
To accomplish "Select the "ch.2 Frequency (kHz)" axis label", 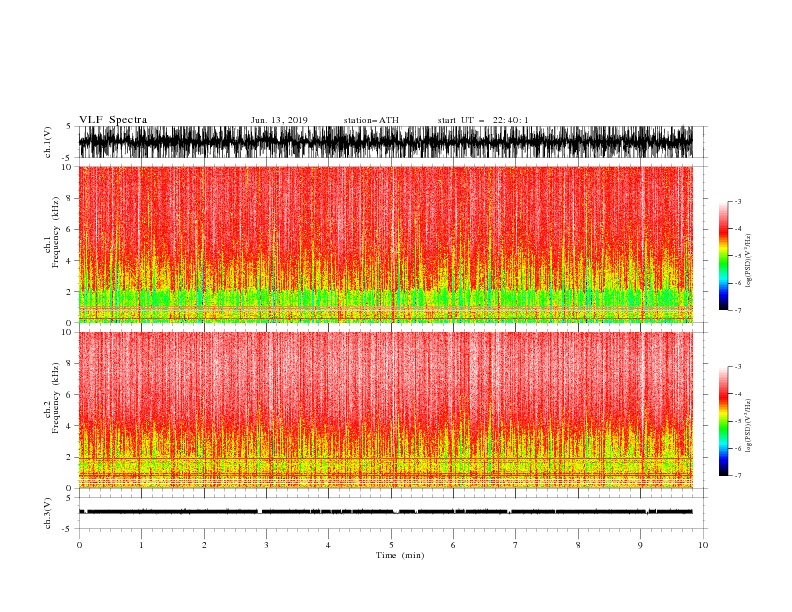I will coord(52,410).
